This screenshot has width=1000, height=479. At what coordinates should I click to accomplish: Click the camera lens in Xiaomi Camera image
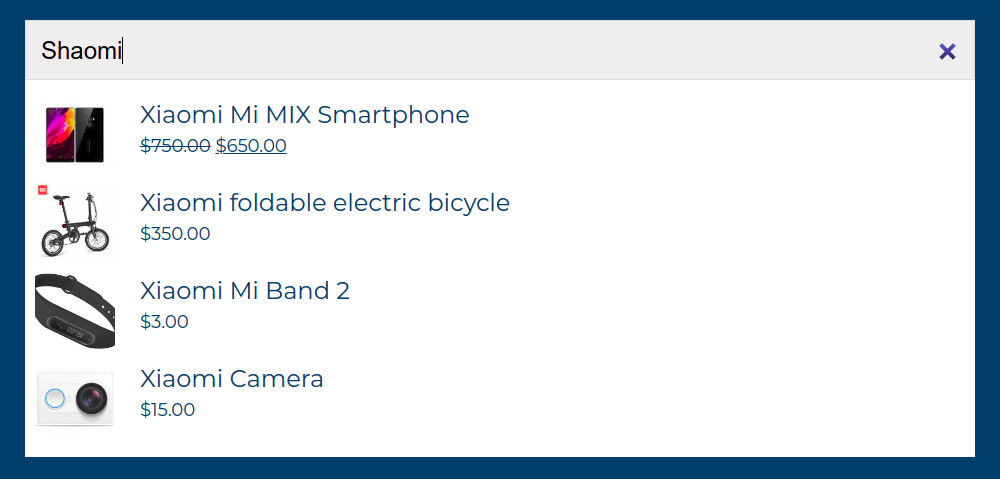94,400
